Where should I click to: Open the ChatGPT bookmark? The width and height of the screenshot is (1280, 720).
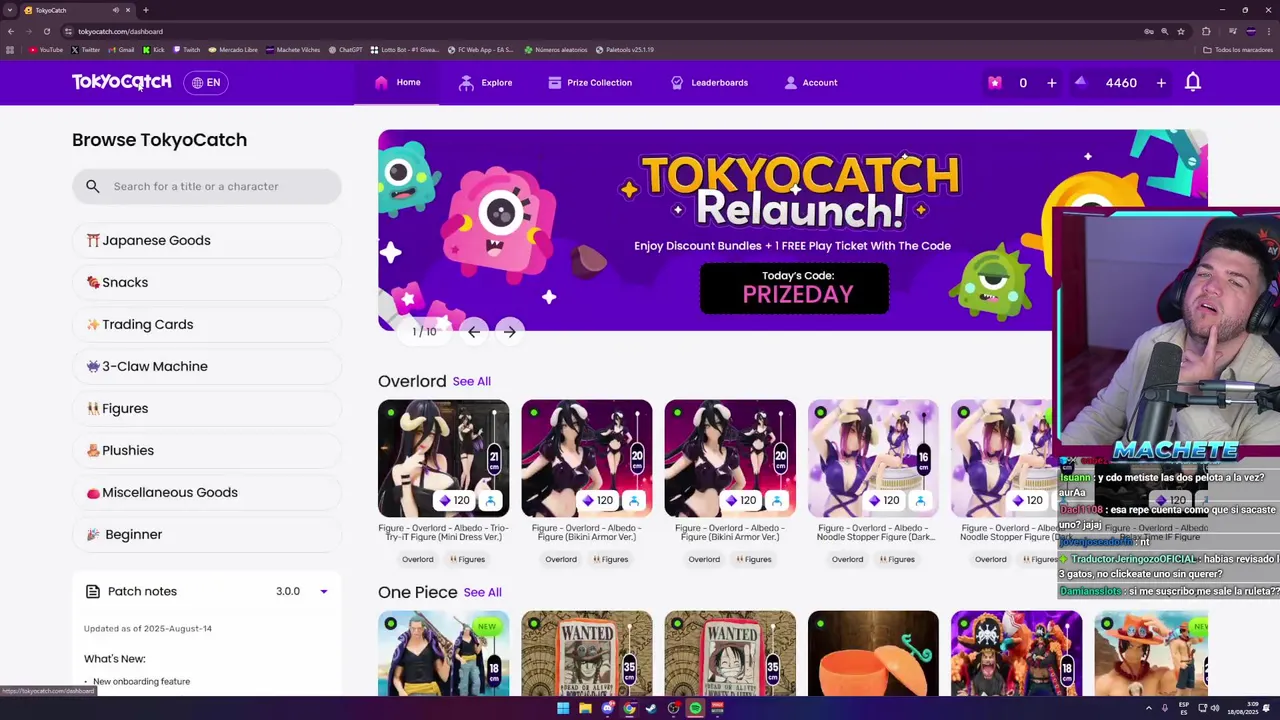coord(345,49)
